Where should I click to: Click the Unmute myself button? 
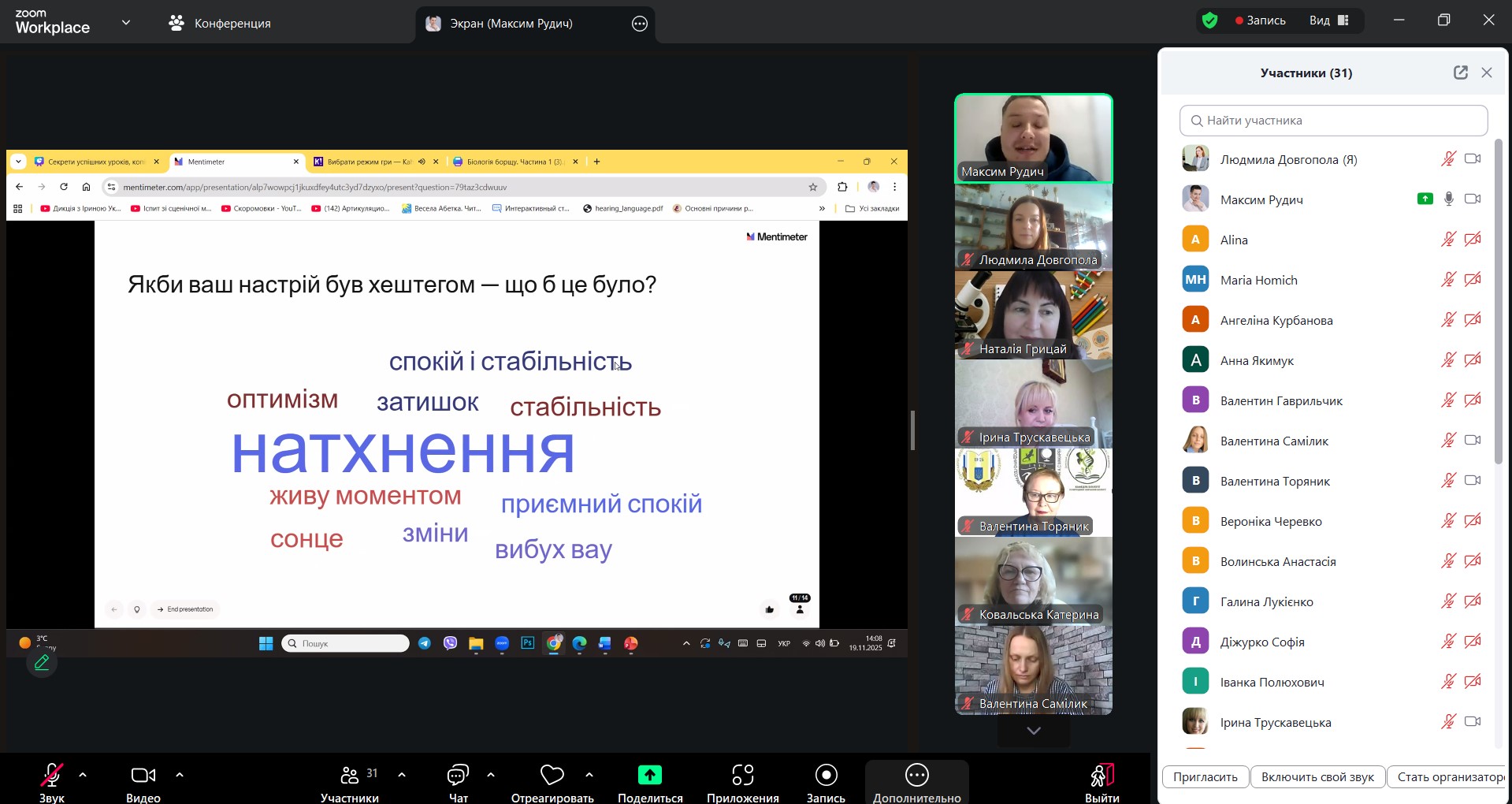[1317, 777]
